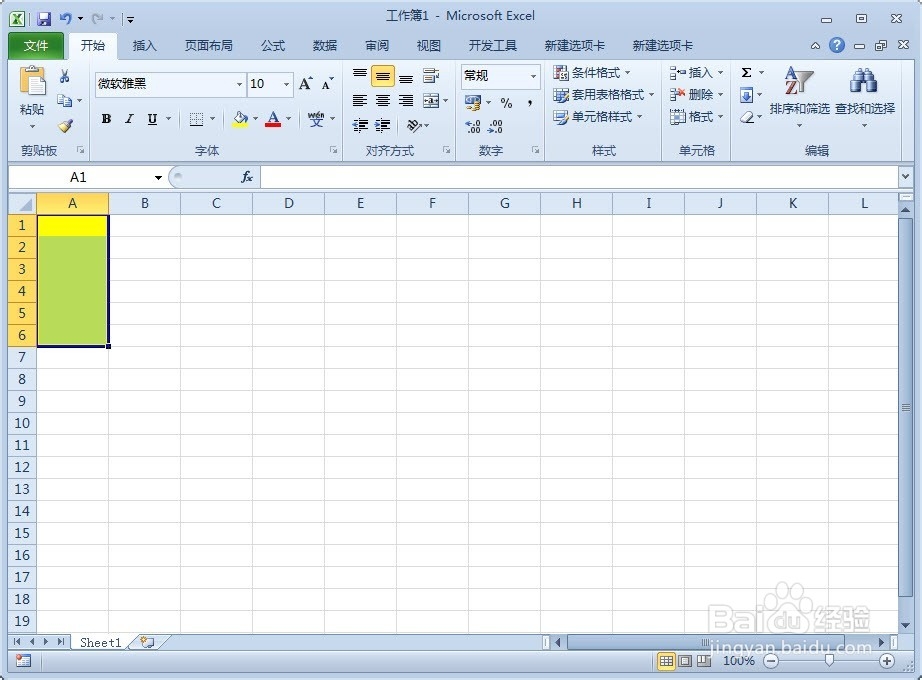Click the Paste clipboard icon
This screenshot has width=922, height=680.
pos(32,81)
